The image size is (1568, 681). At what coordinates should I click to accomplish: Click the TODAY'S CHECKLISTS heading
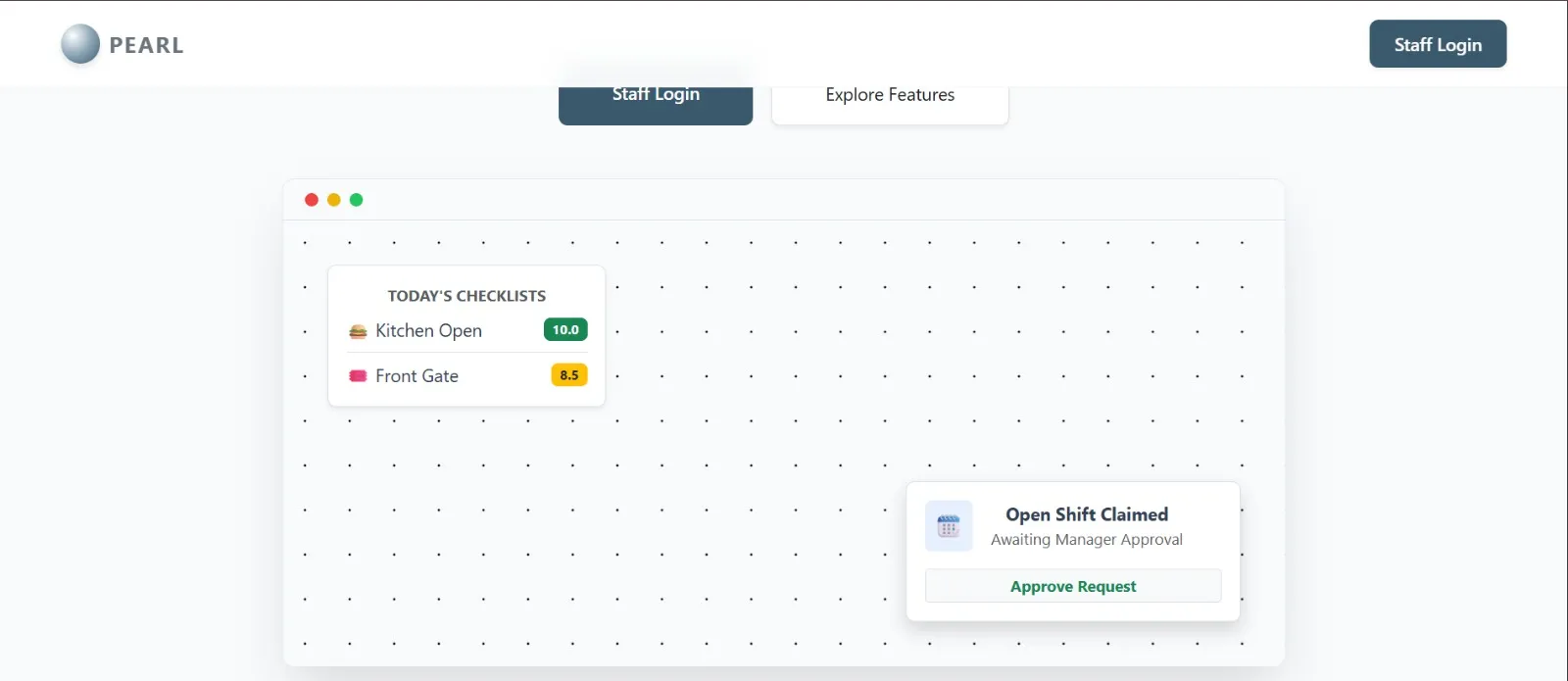point(466,296)
